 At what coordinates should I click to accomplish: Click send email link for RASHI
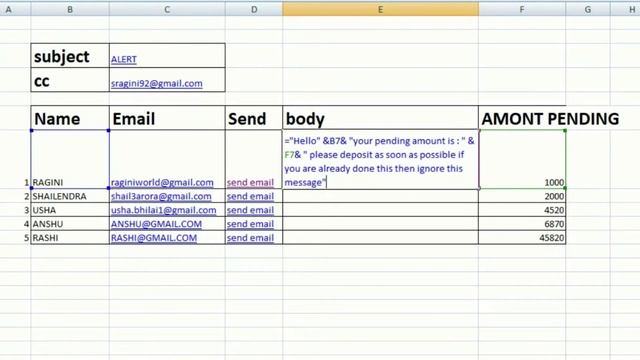[x=250, y=238]
